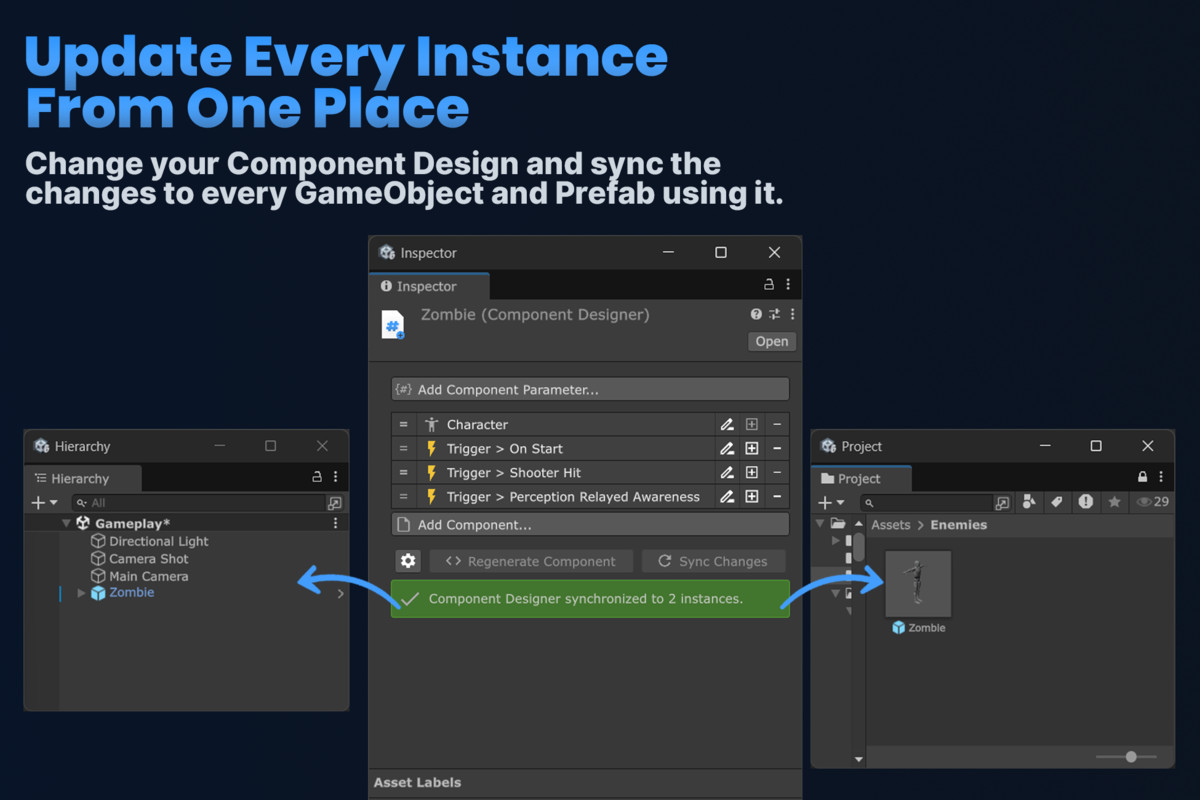Open Component Designer settings gear
Screen dimensions: 1200x800
click(x=408, y=561)
